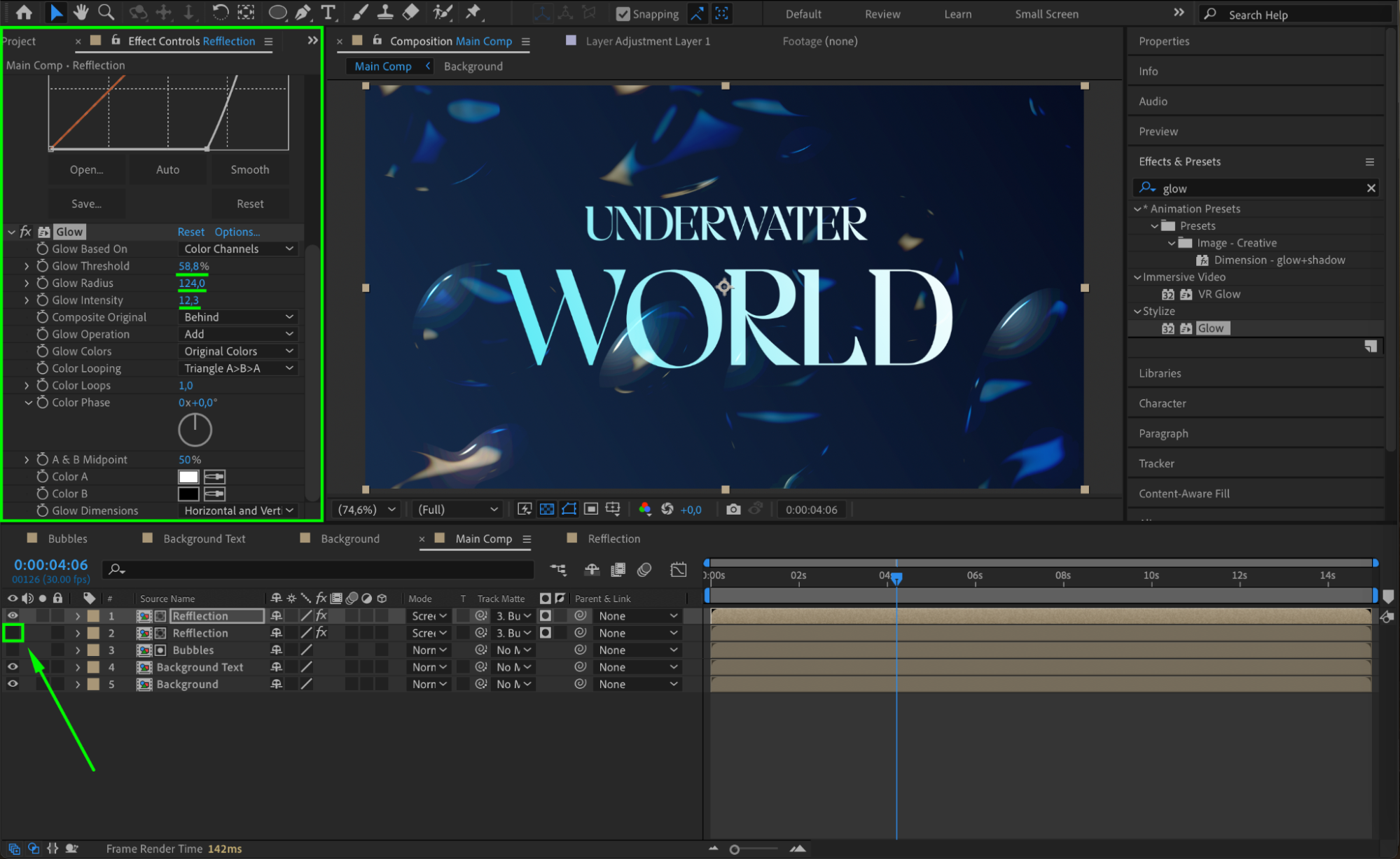Take snapshot with camera icon
Image resolution: width=1400 pixels, height=859 pixels.
click(733, 510)
